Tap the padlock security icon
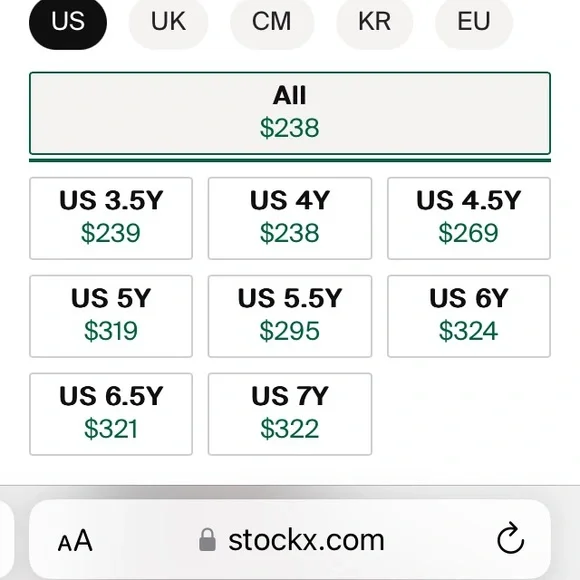580x580 pixels. coord(208,539)
